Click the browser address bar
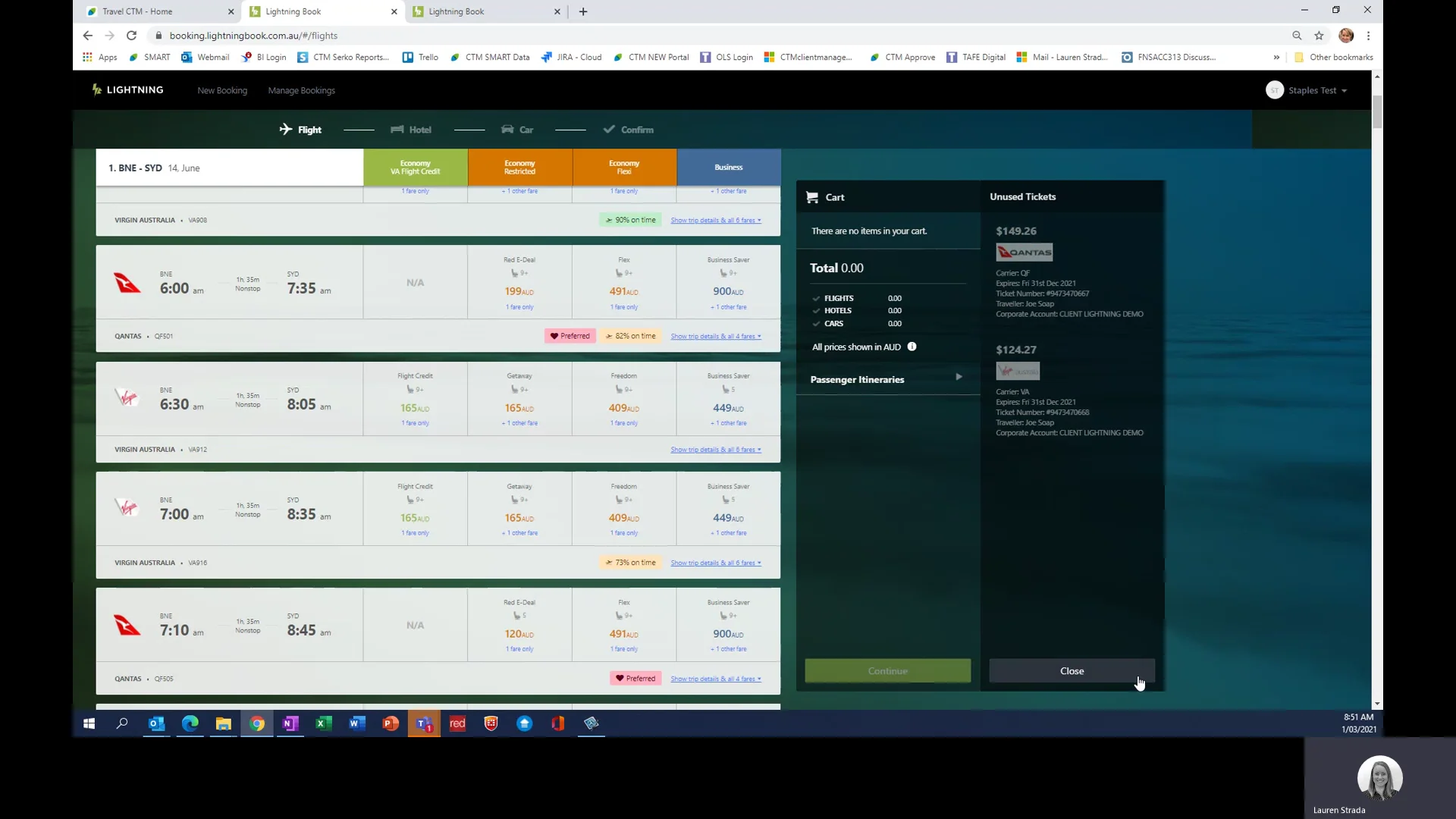This screenshot has height=819, width=1456. click(303, 36)
